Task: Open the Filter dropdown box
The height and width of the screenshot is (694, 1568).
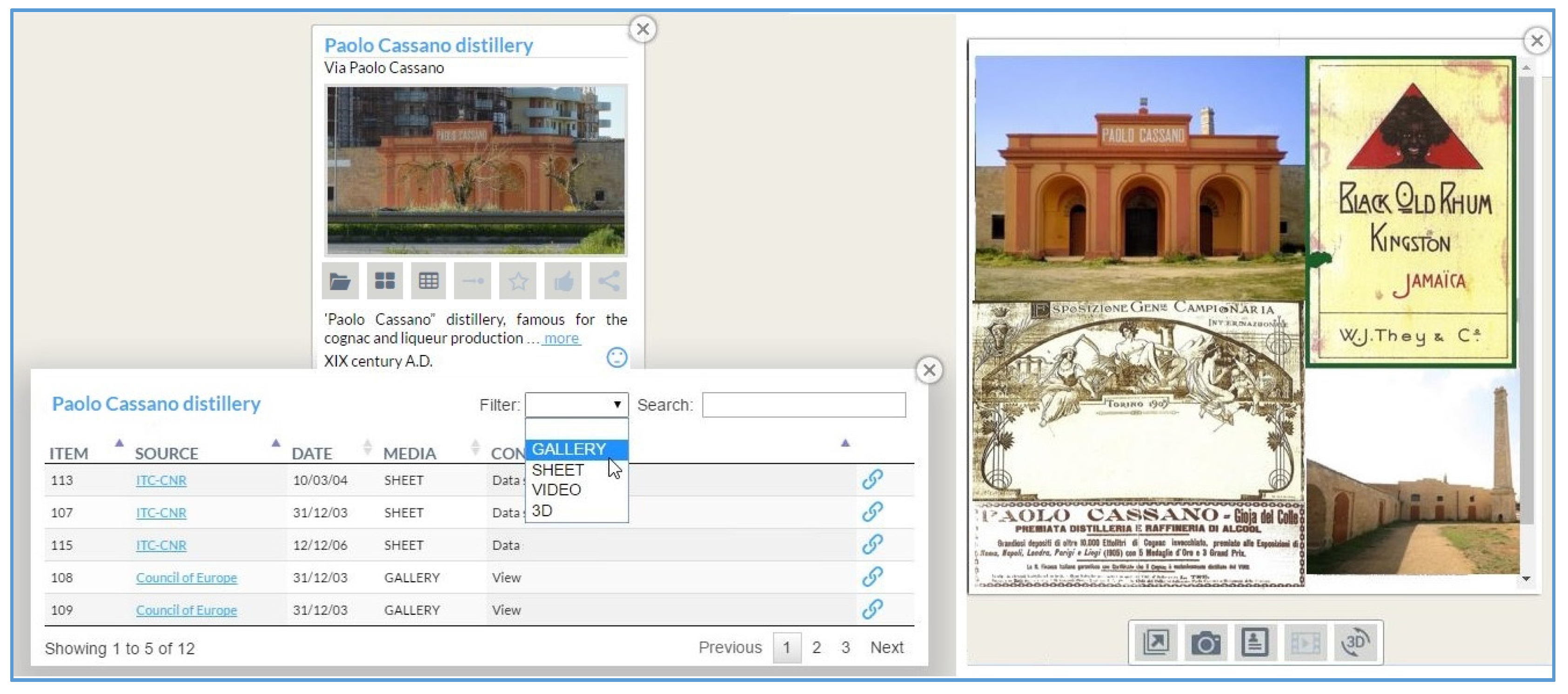Action: [576, 405]
